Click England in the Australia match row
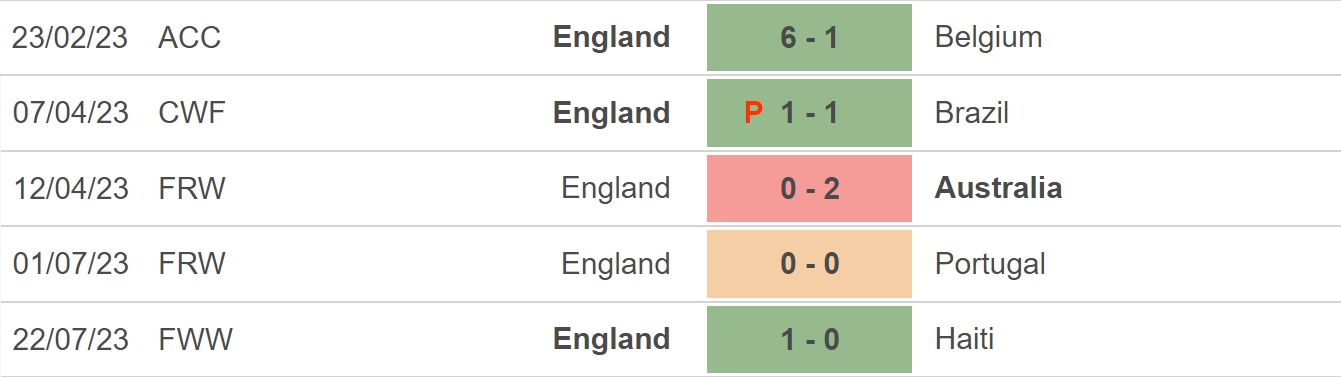This screenshot has height=377, width=1341. pos(615,188)
